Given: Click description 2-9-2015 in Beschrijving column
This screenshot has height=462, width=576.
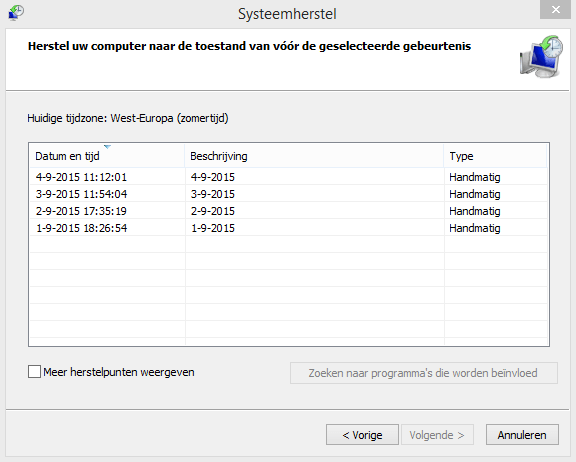Looking at the screenshot, I should tap(213, 211).
